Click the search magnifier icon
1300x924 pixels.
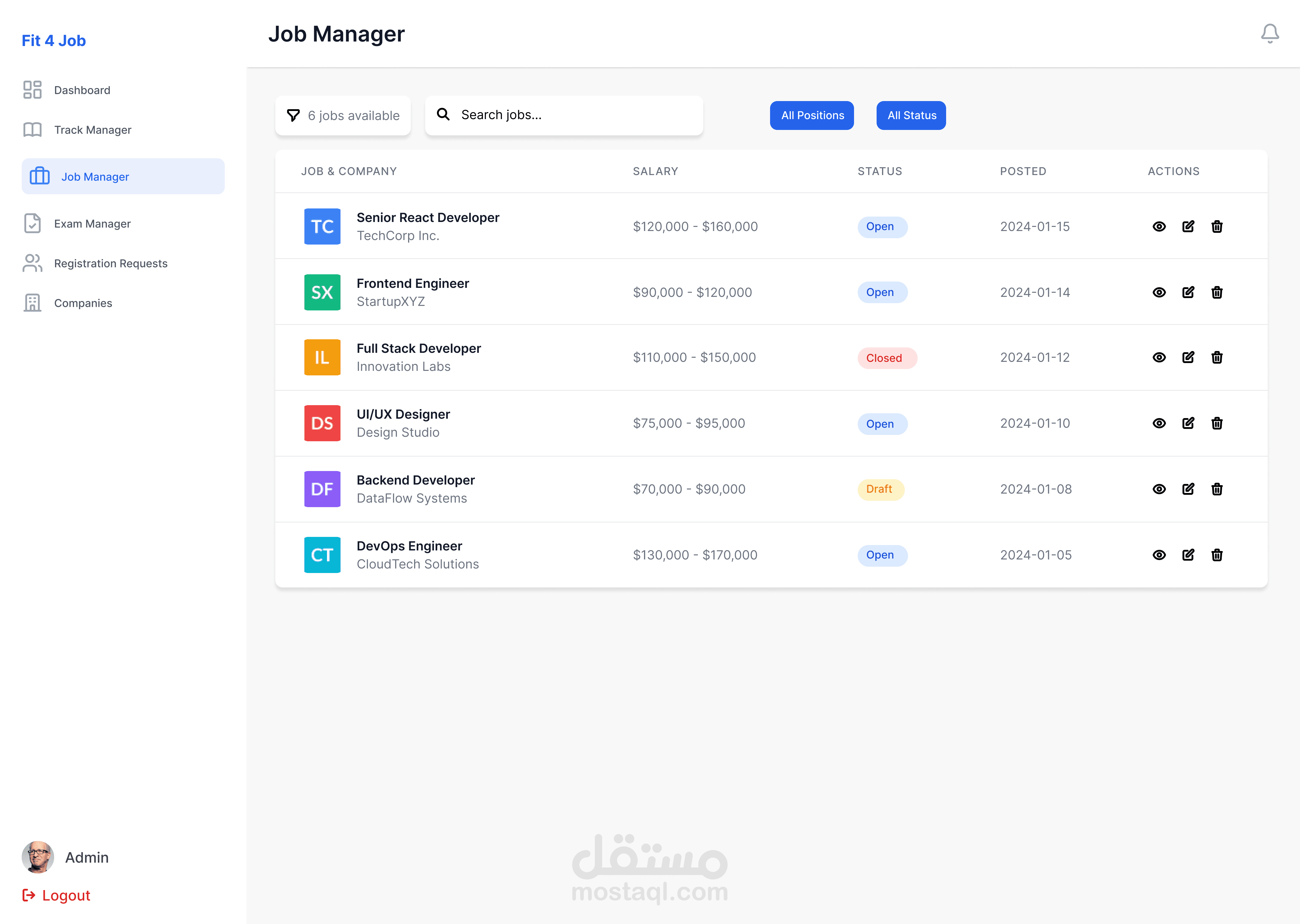443,114
